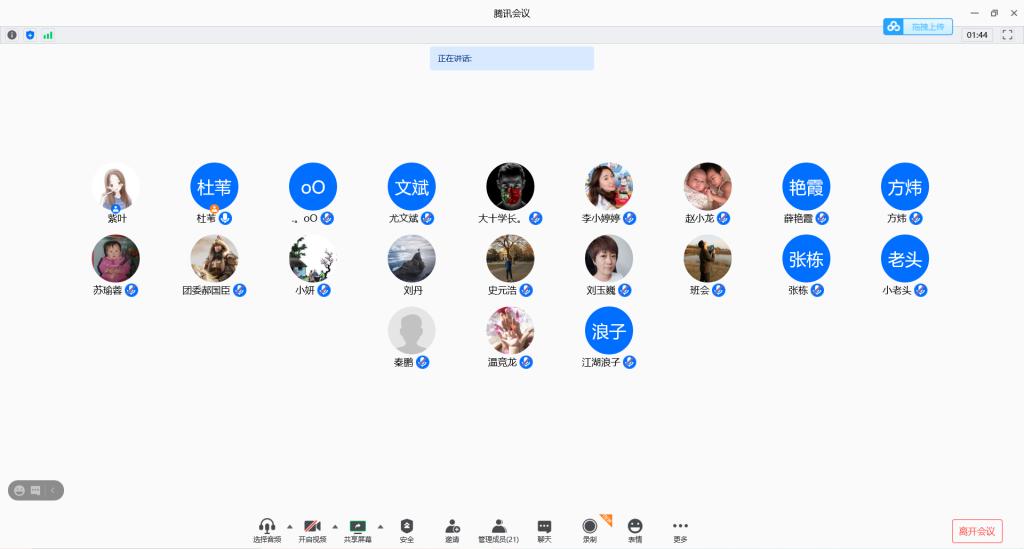Viewport: 1024px width, 549px height.
Task: Start recording with the 录制 button
Action: click(x=590, y=527)
